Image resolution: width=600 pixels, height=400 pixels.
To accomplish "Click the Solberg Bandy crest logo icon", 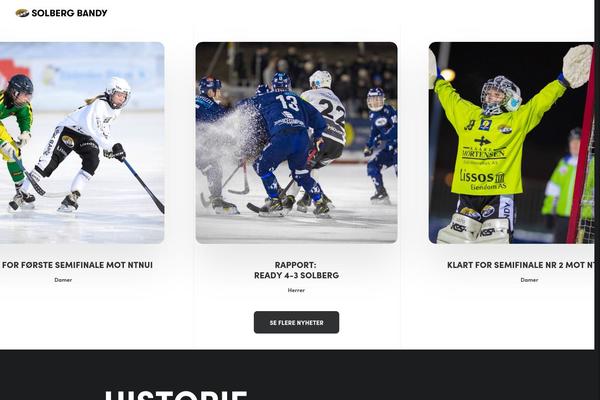I will [22, 13].
